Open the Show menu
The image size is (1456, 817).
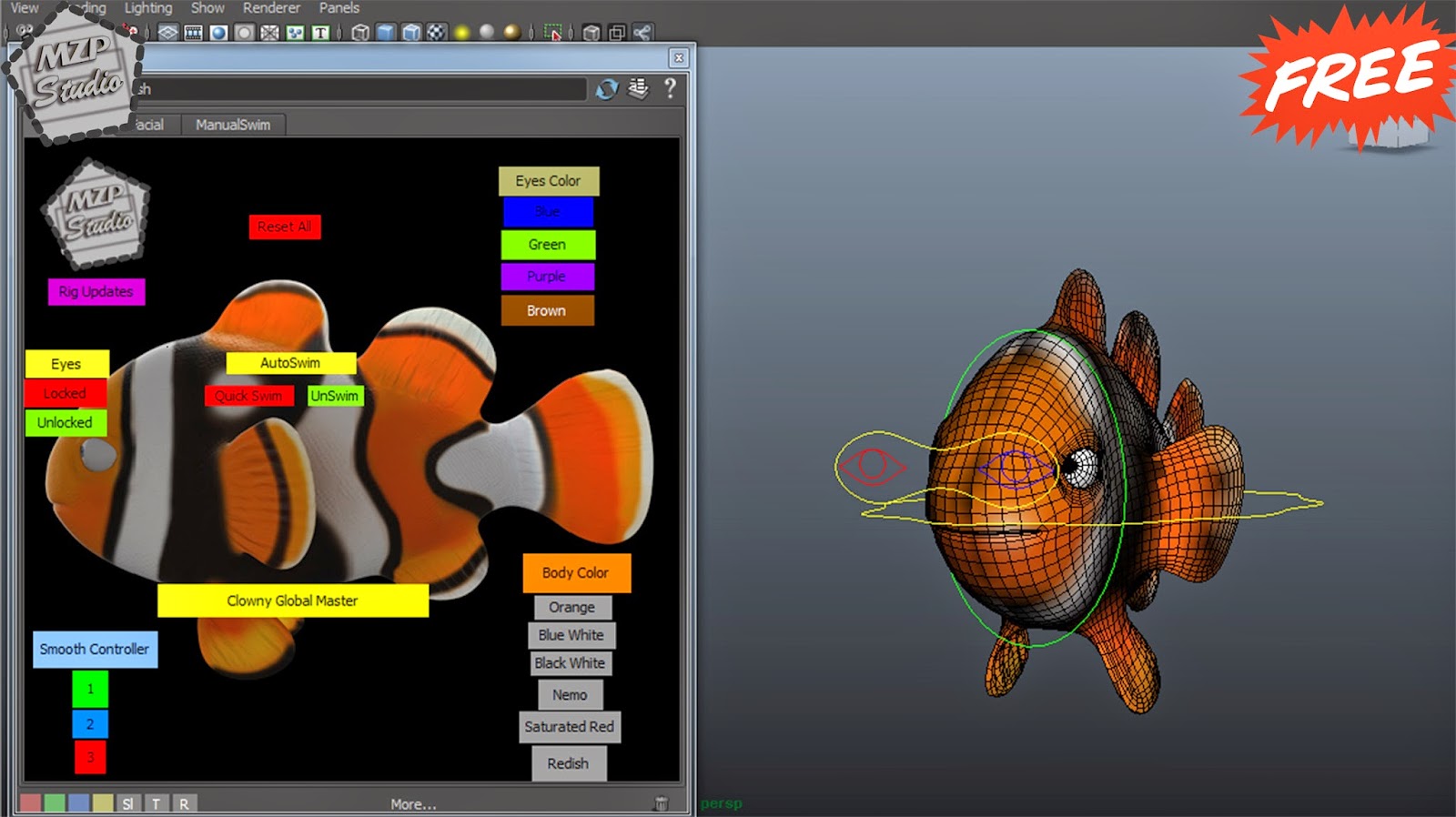point(207,8)
